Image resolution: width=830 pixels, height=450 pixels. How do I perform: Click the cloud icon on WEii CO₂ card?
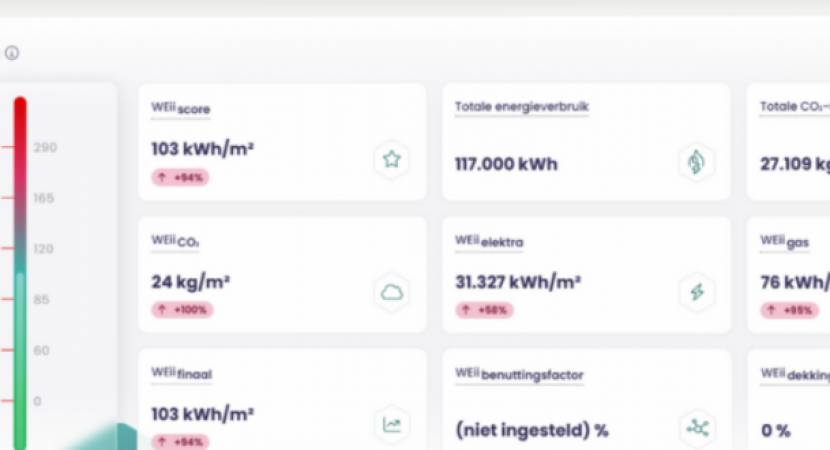pyautogui.click(x=391, y=292)
